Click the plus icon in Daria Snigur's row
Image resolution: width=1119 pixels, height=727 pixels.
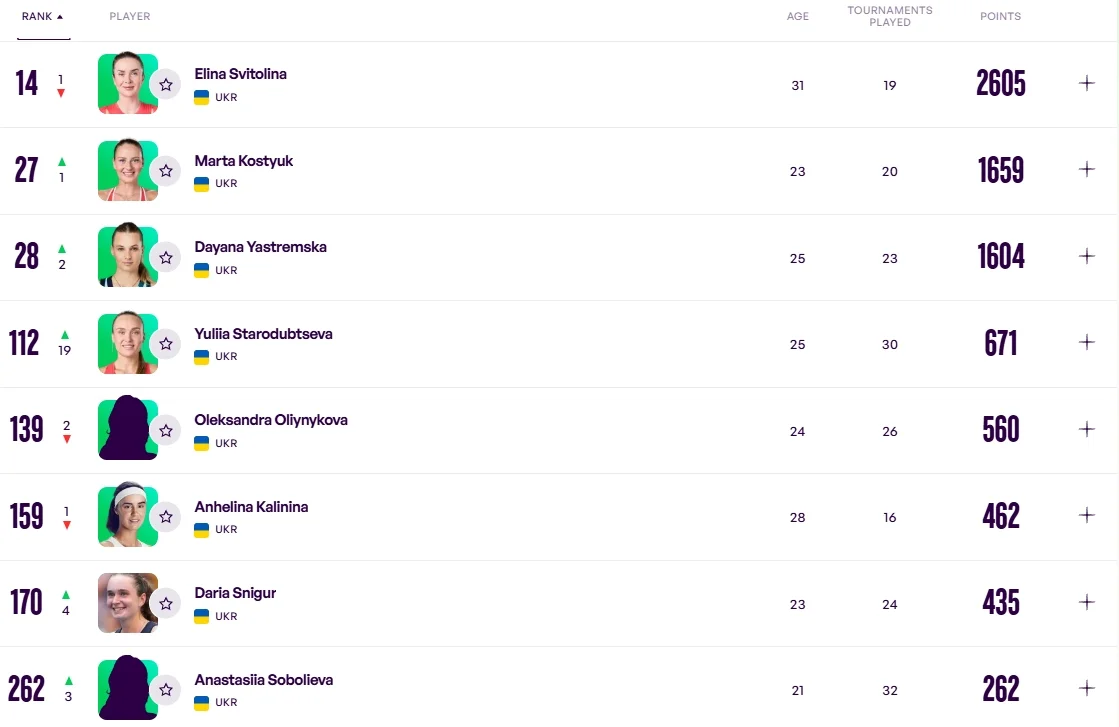pyautogui.click(x=1087, y=602)
